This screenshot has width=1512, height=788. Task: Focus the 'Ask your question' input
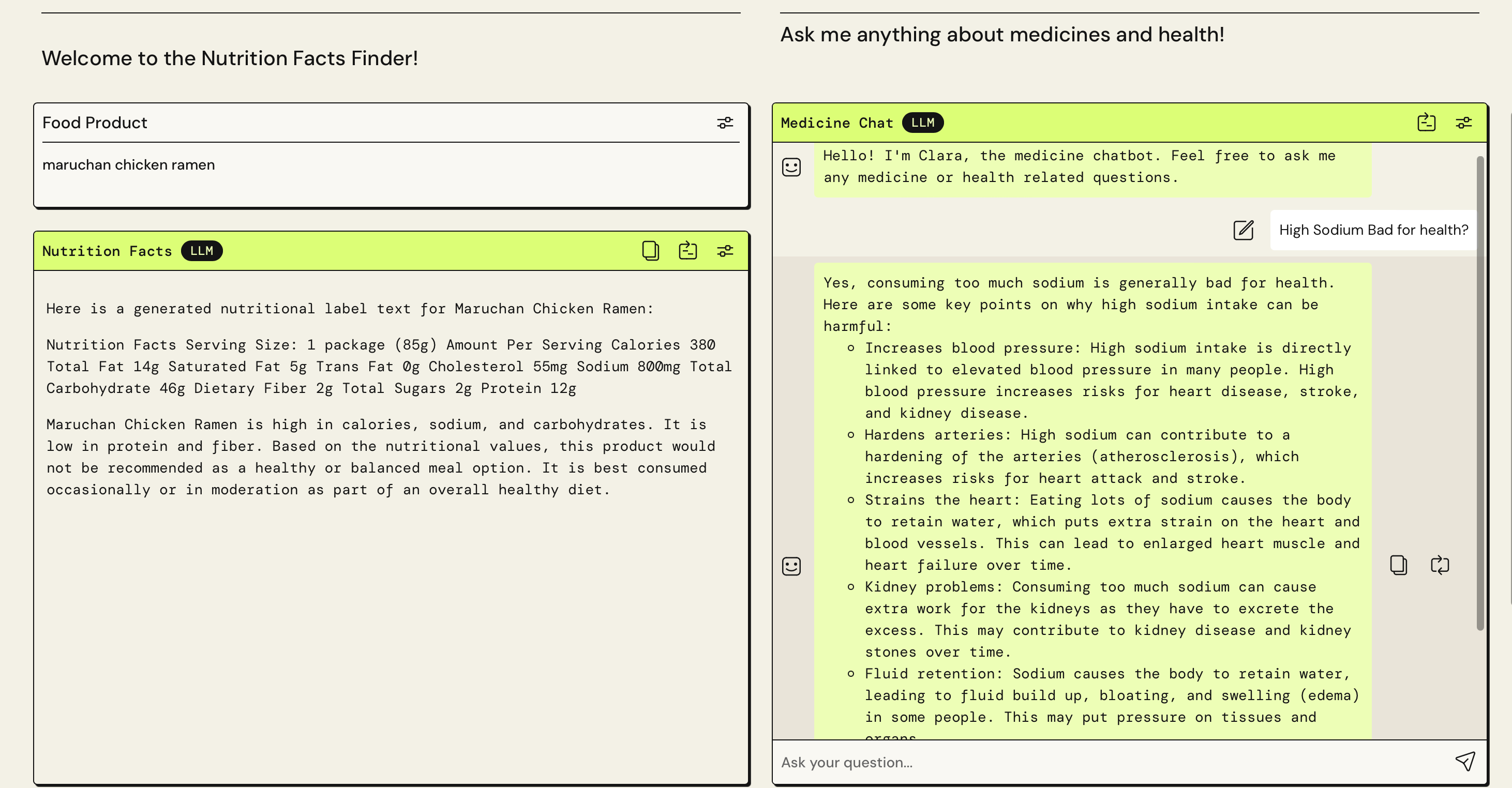click(1110, 762)
